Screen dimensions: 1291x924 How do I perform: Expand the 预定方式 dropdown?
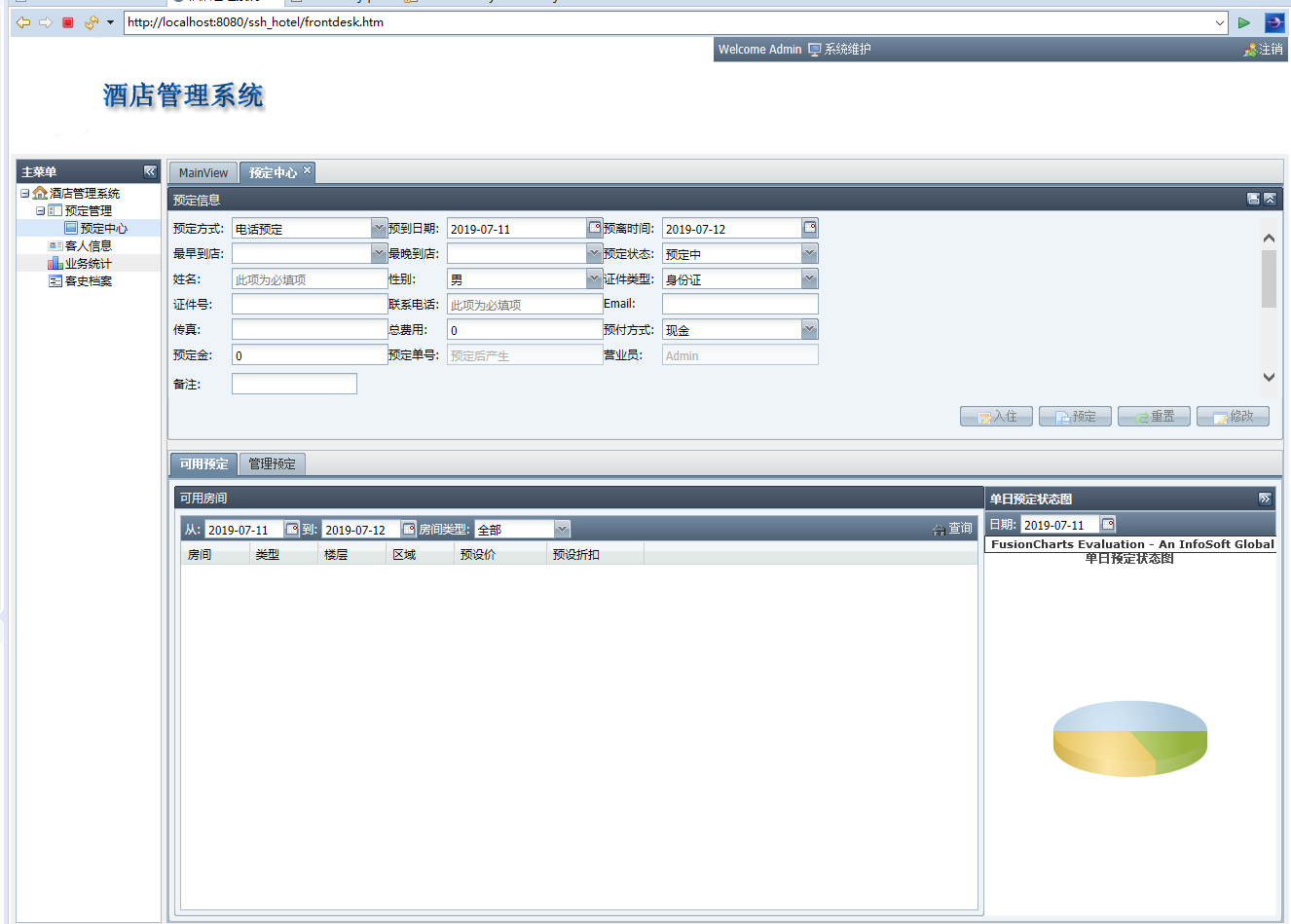click(379, 228)
